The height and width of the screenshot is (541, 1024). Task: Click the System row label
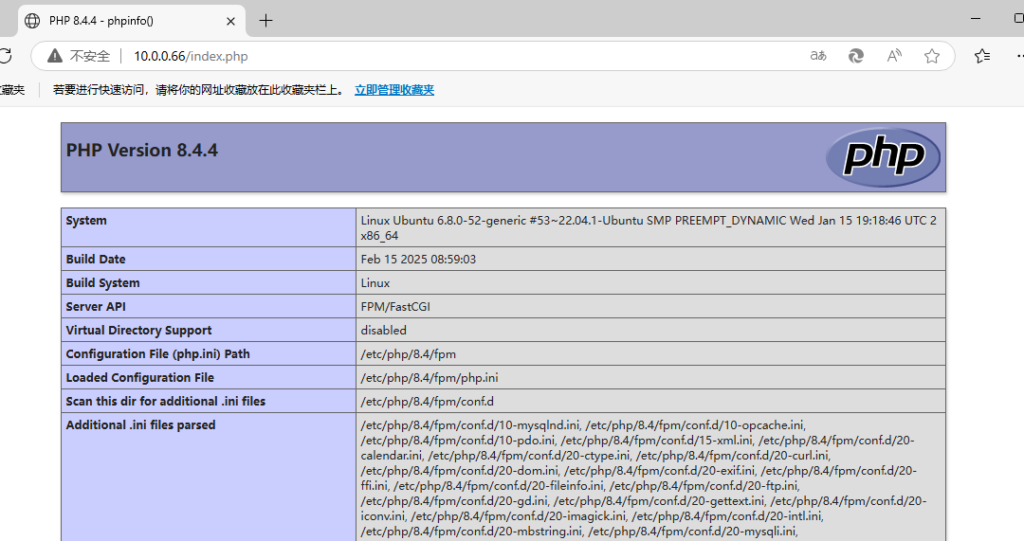(x=86, y=220)
